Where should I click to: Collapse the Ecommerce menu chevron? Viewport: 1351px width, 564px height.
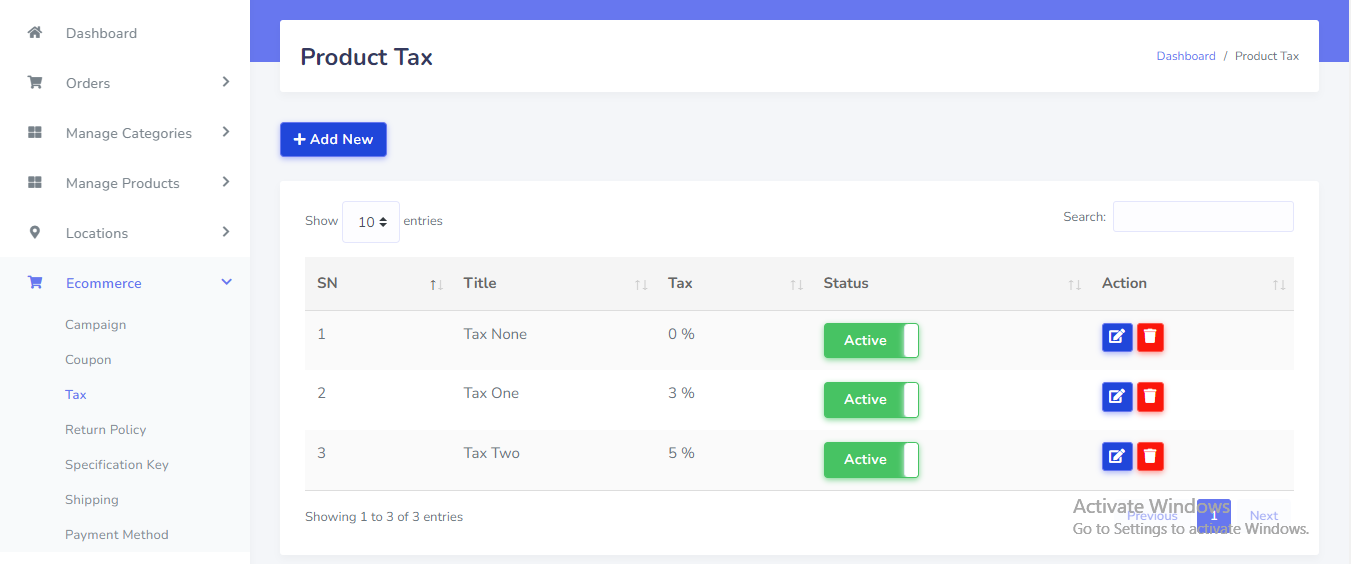click(x=226, y=283)
